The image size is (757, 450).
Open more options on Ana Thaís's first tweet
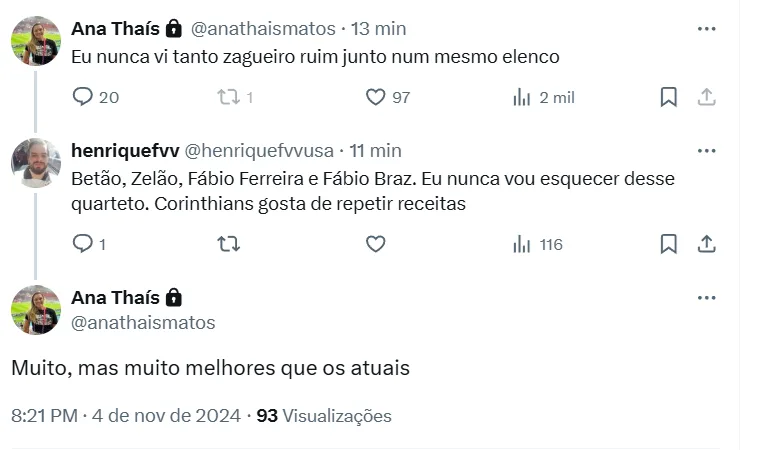[706, 29]
